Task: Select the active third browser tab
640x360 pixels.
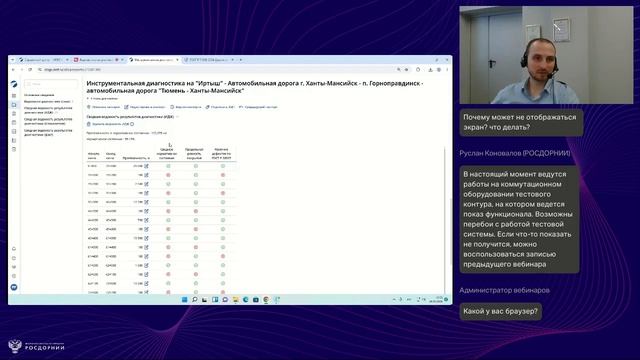Action: coord(154,60)
